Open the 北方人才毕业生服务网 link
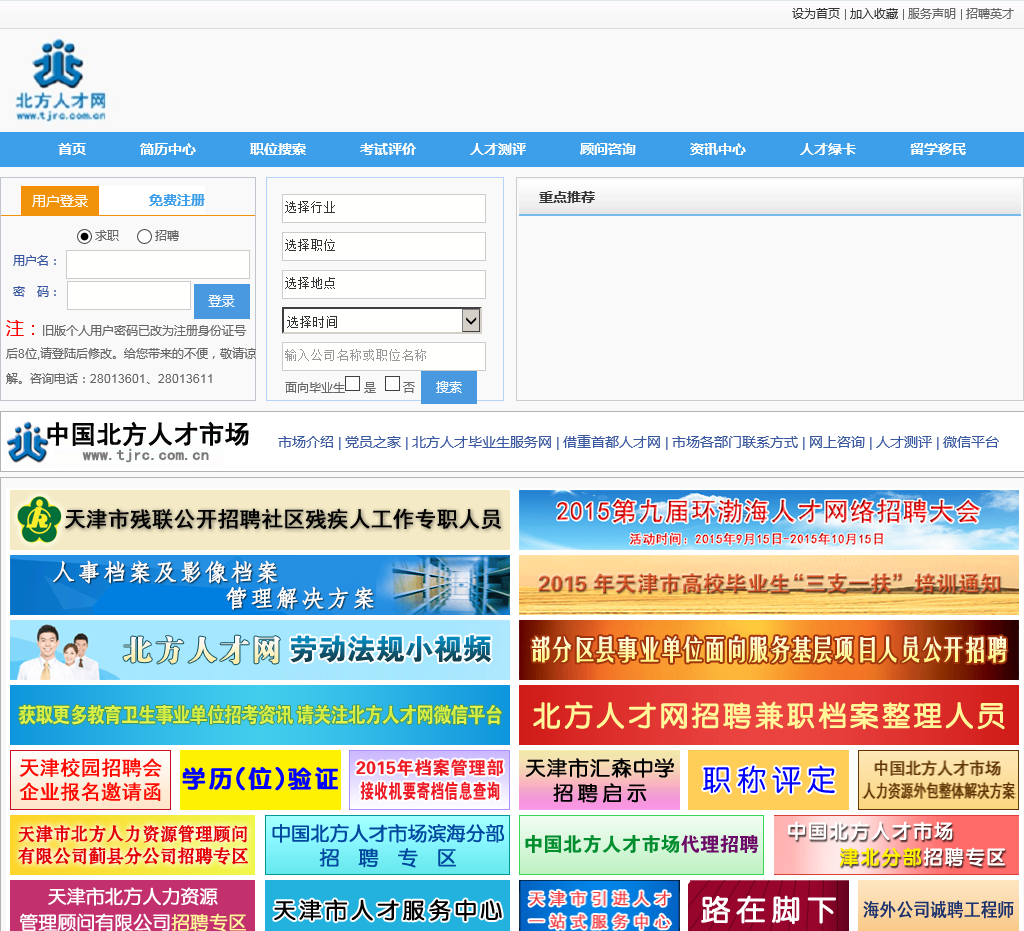Image resolution: width=1024 pixels, height=931 pixels. (x=482, y=442)
